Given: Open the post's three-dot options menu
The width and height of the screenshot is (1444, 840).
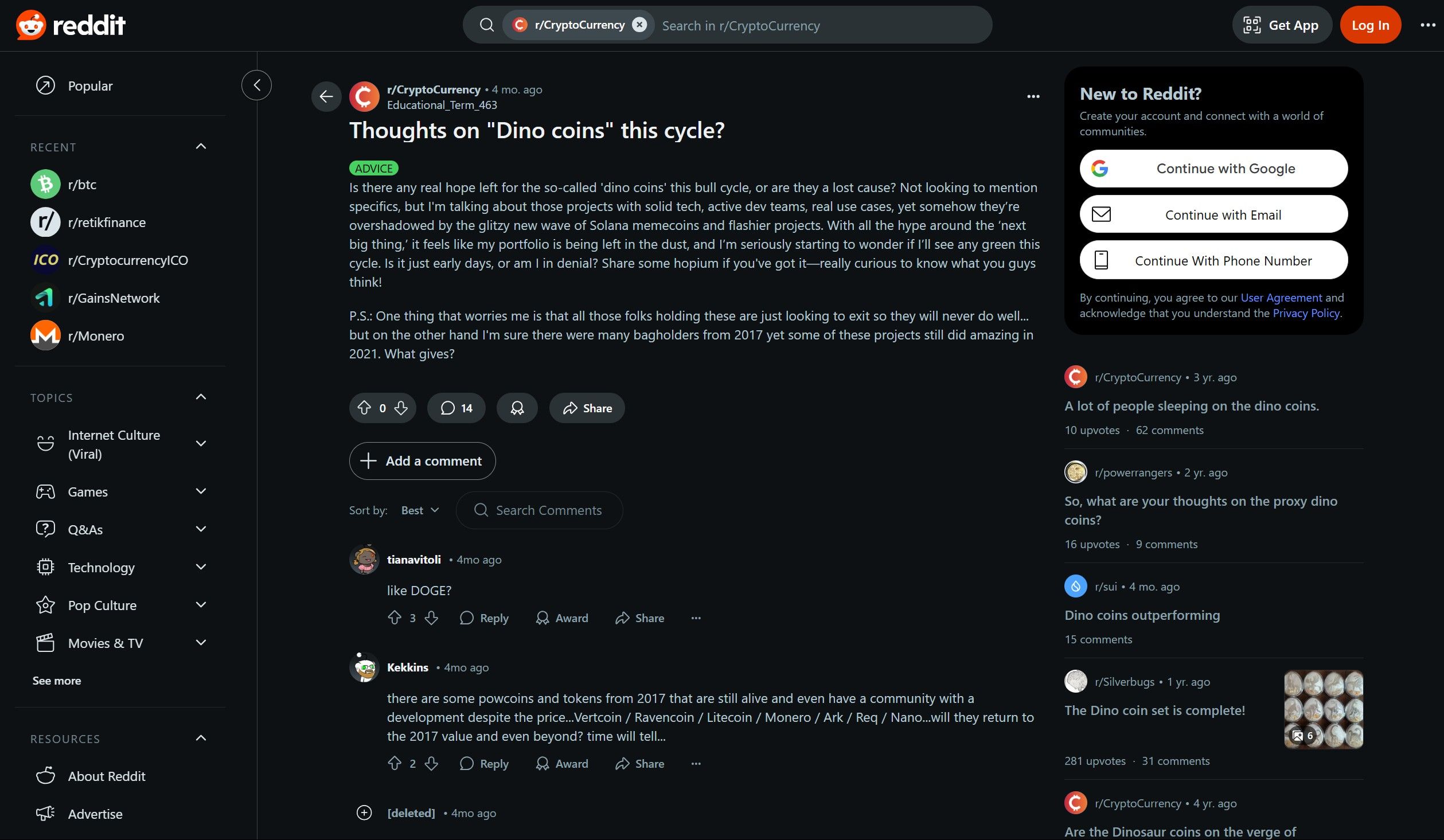Looking at the screenshot, I should [x=1033, y=96].
